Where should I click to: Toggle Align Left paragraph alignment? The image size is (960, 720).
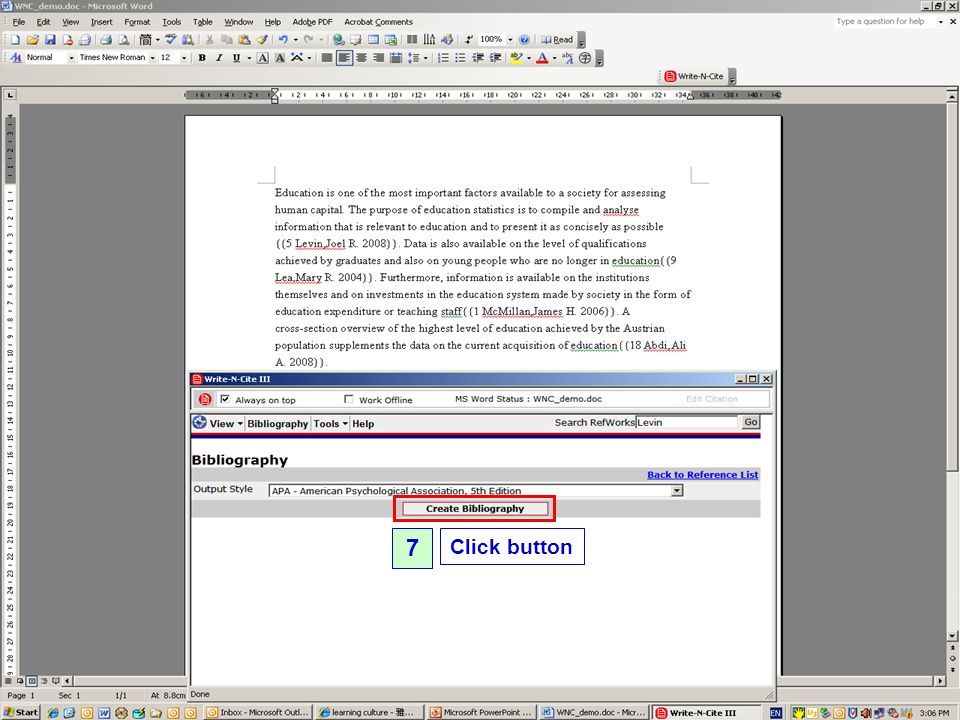click(x=344, y=58)
